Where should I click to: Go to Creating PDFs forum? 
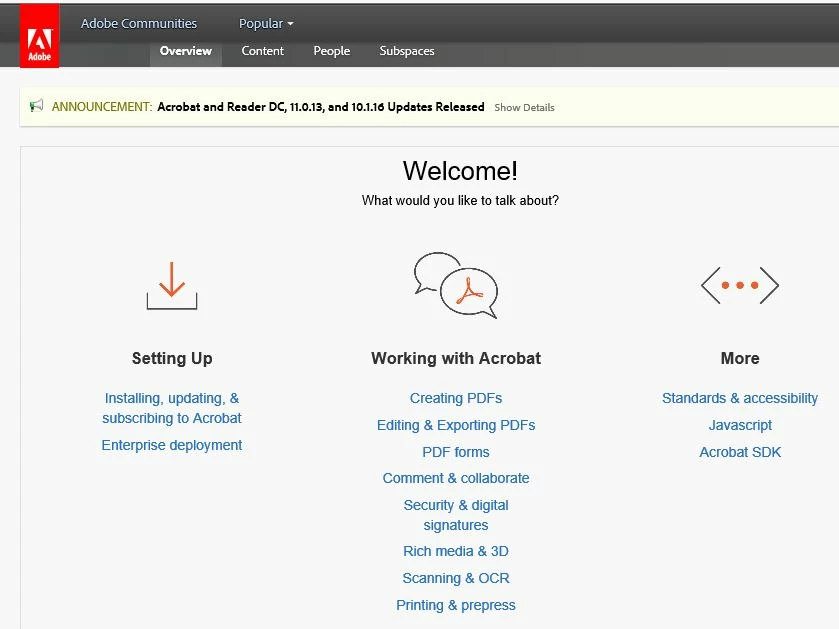(x=456, y=398)
